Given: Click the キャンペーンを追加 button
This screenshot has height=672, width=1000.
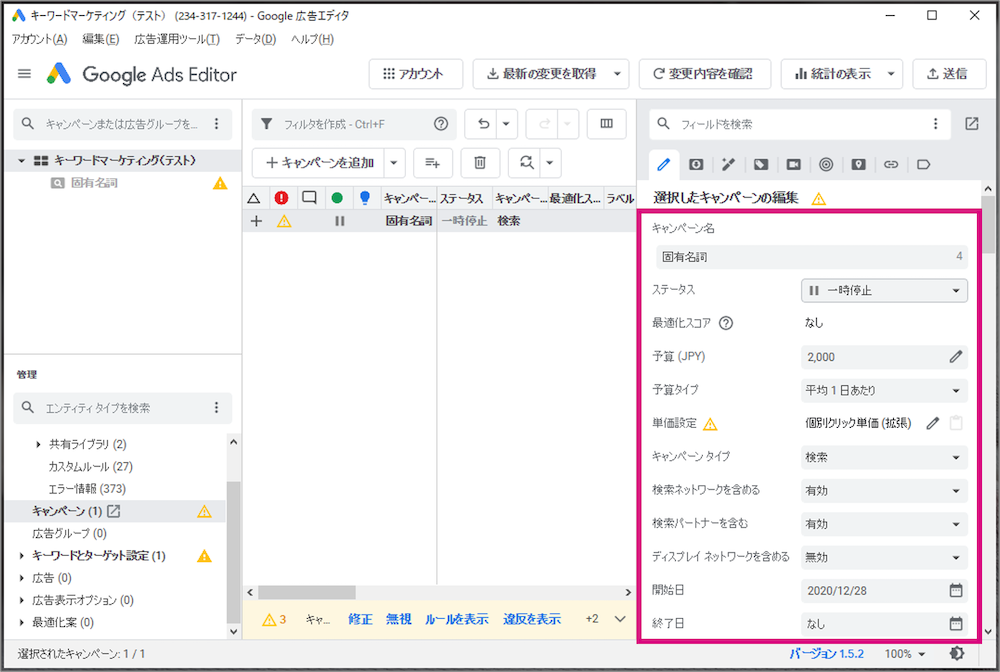Looking at the screenshot, I should point(319,163).
